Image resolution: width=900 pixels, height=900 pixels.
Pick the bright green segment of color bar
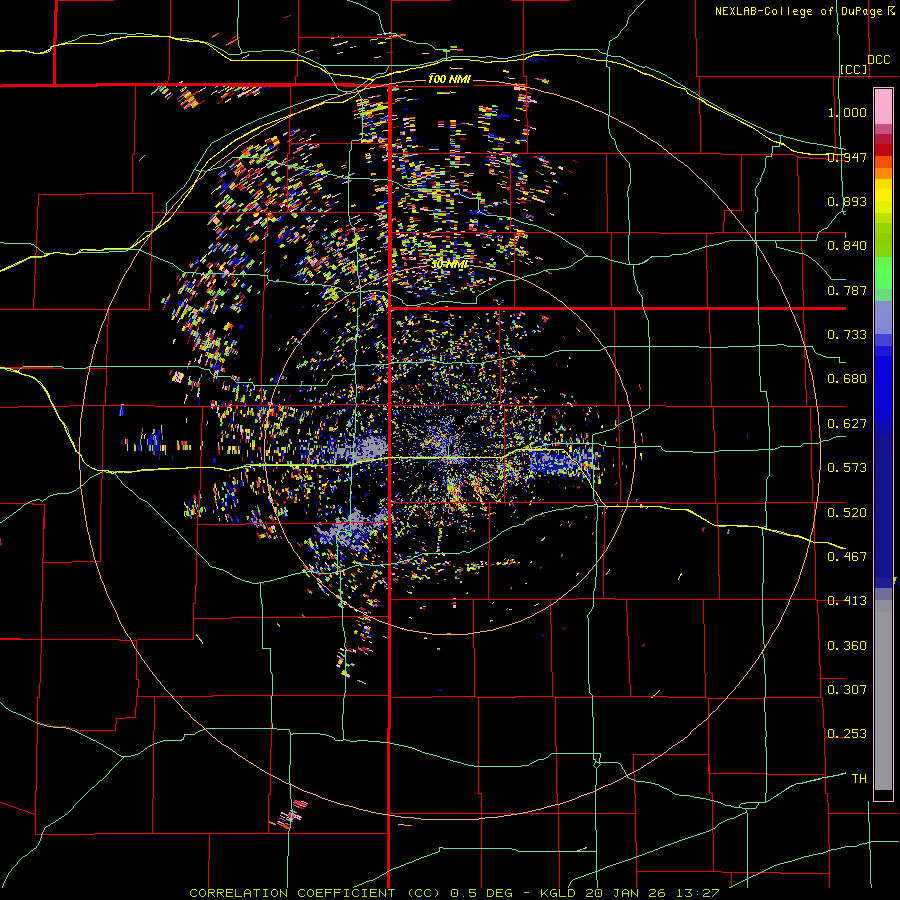[883, 272]
